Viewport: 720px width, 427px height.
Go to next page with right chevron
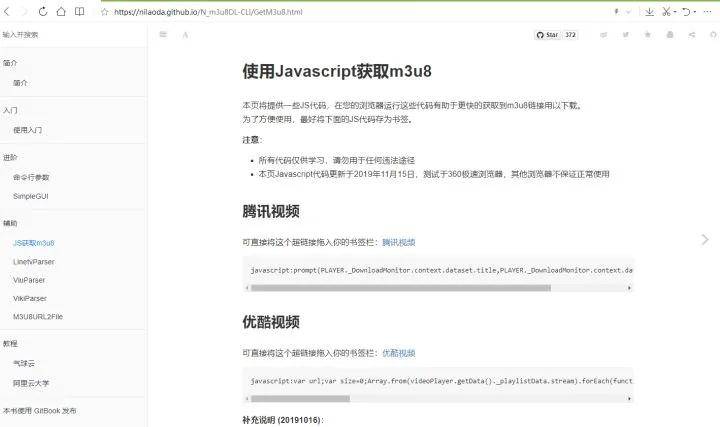705,240
